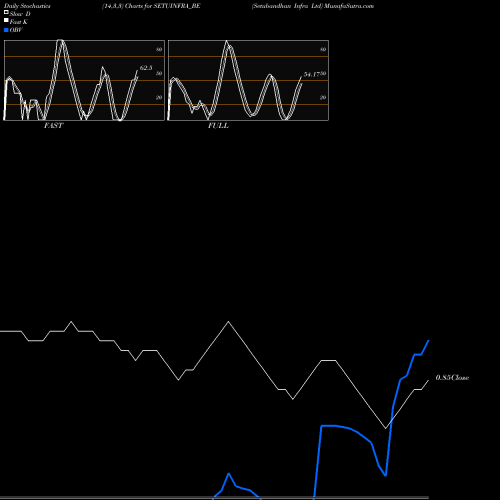Screen dimensions: 500x500
Task: Click the 'Fast K' legend label
Action: click(18, 22)
